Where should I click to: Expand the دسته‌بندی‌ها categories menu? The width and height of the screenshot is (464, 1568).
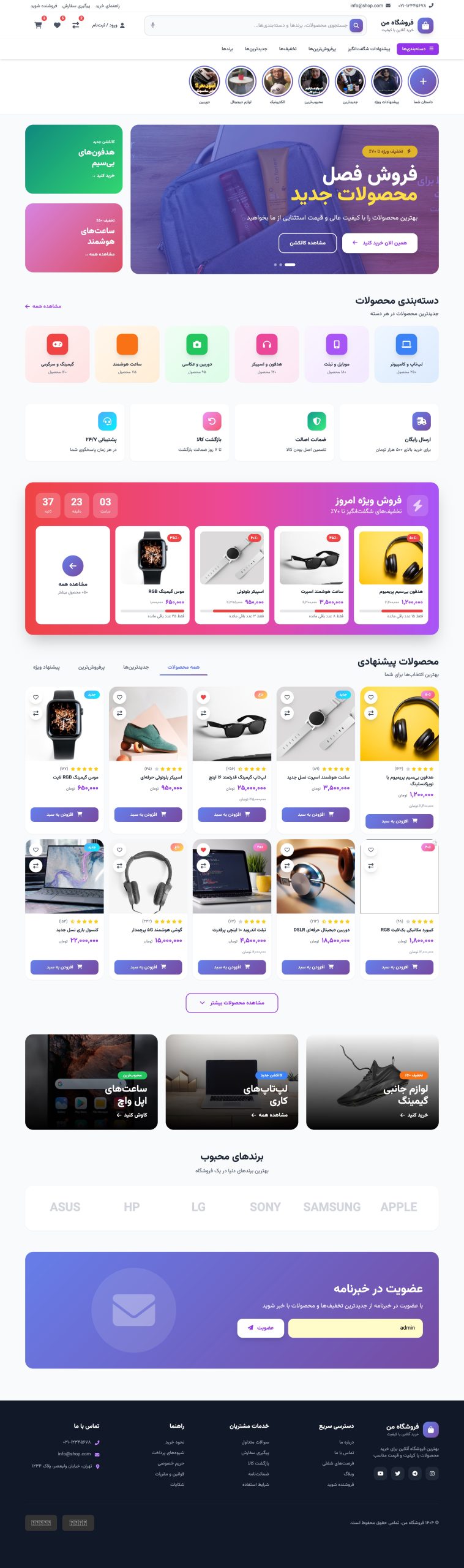click(x=417, y=49)
